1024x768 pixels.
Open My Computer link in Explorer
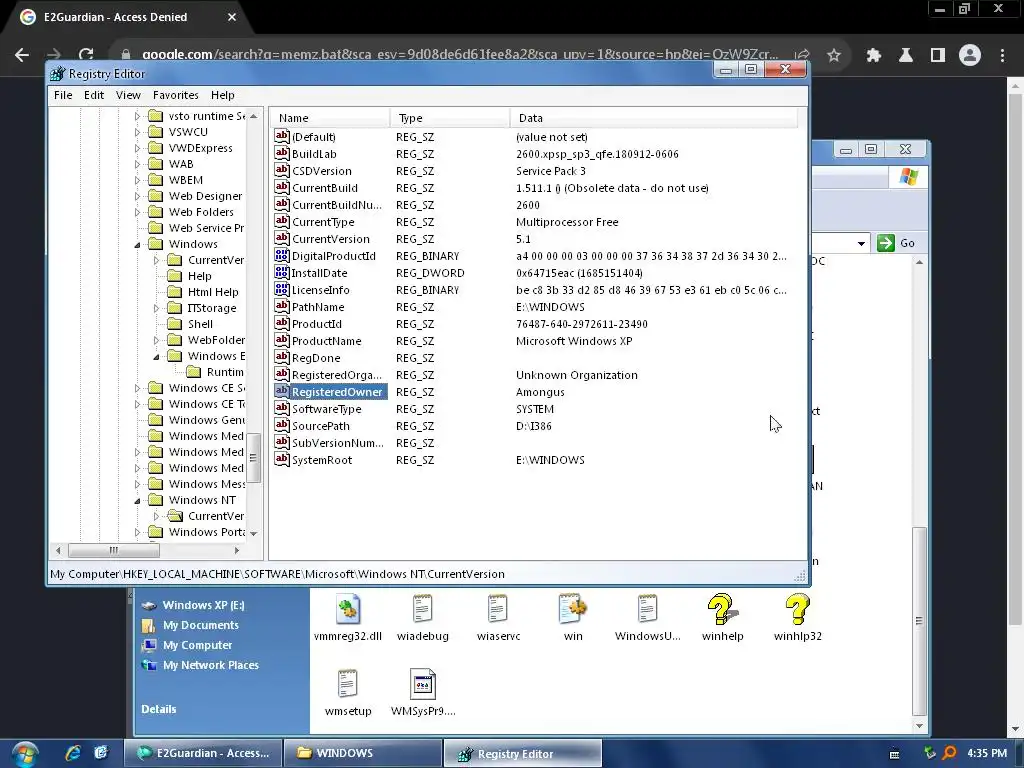coord(198,645)
